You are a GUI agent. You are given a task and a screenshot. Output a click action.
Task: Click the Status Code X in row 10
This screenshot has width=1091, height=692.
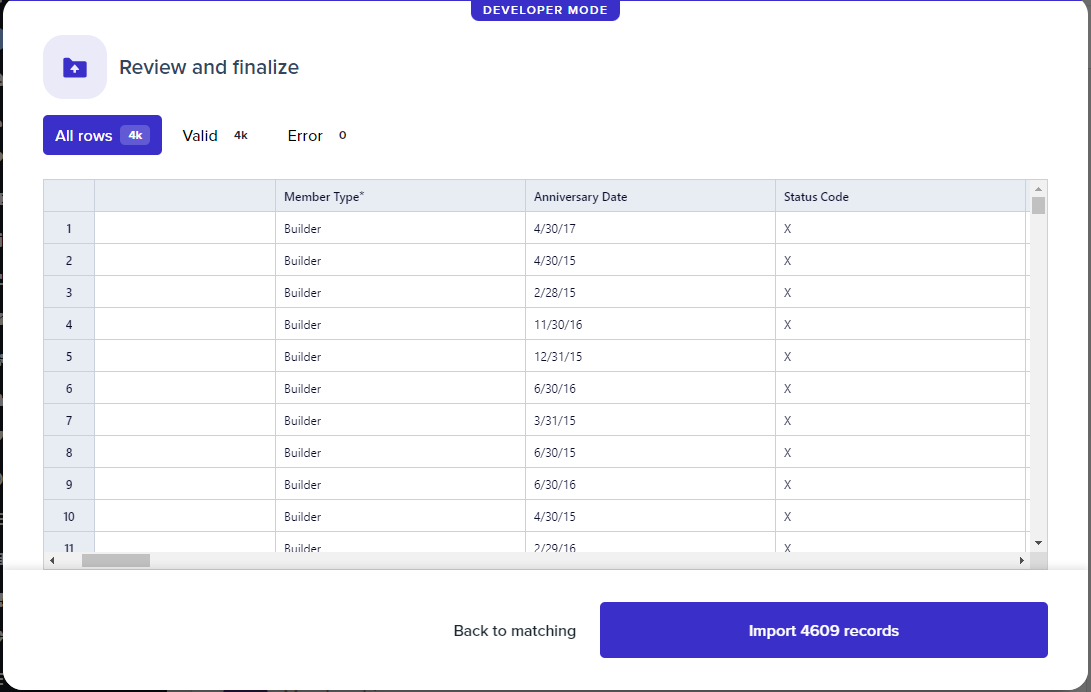(x=901, y=516)
